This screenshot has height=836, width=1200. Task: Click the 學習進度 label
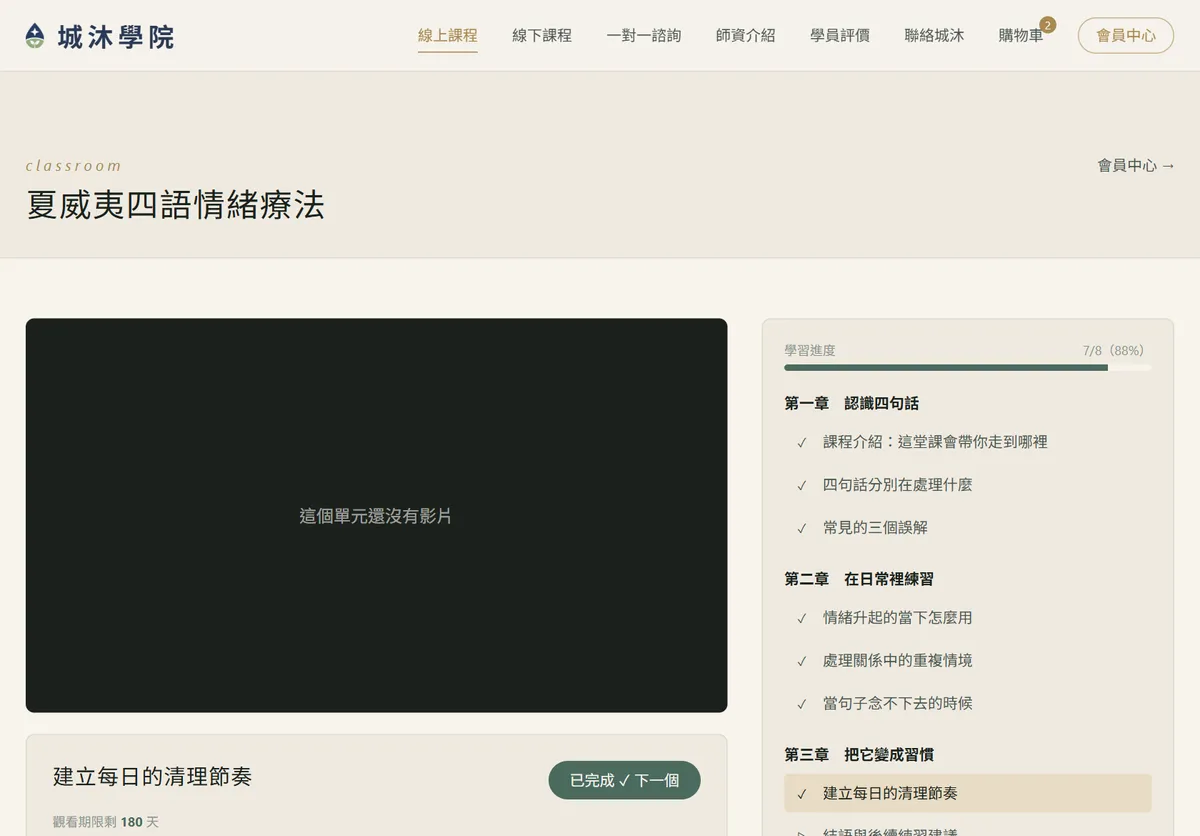coord(810,350)
